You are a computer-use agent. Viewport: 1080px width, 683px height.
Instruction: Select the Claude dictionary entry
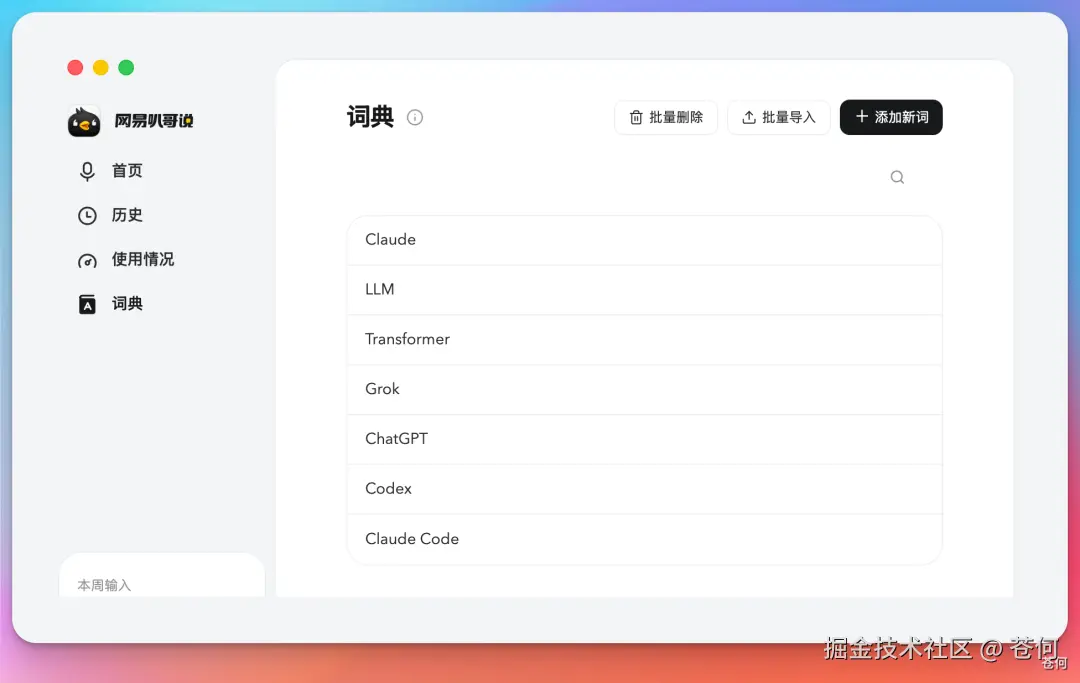coord(644,240)
